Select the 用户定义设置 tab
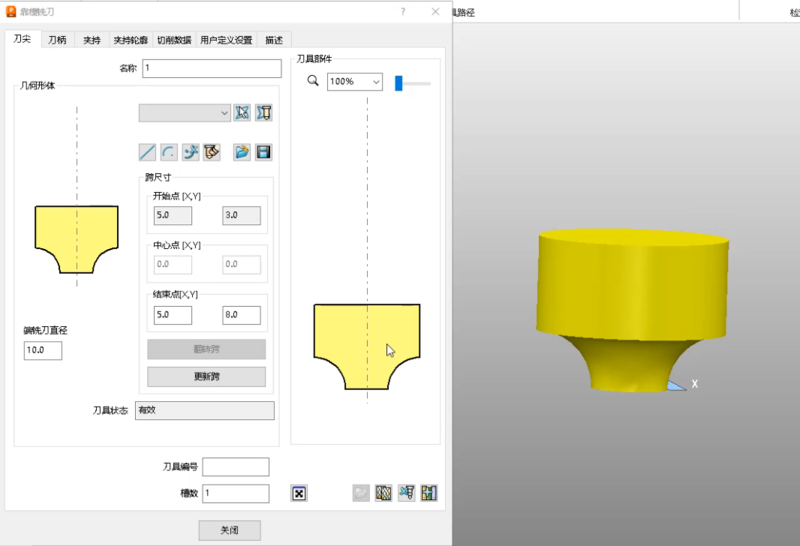This screenshot has height=546, width=800. point(226,40)
